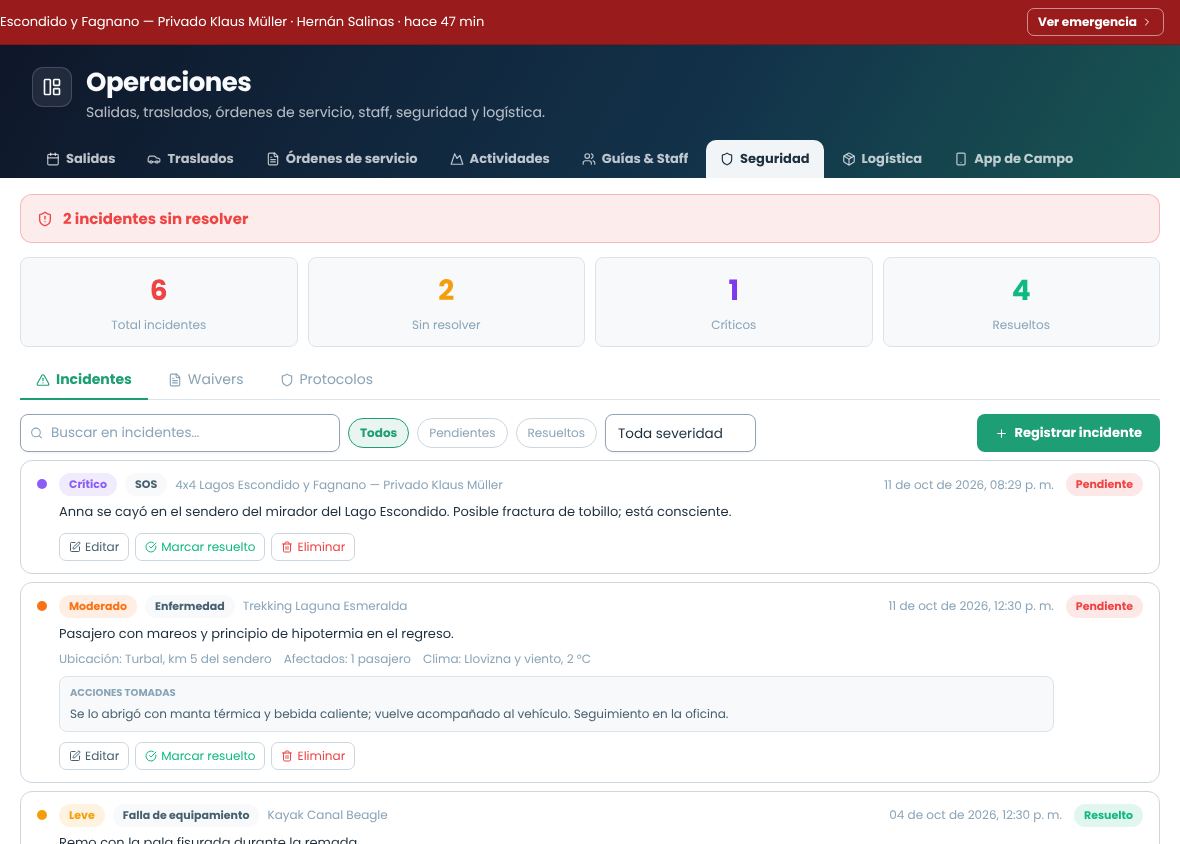Click the Leve severity badge
Screen dimensions: 1180x844
click(82, 815)
